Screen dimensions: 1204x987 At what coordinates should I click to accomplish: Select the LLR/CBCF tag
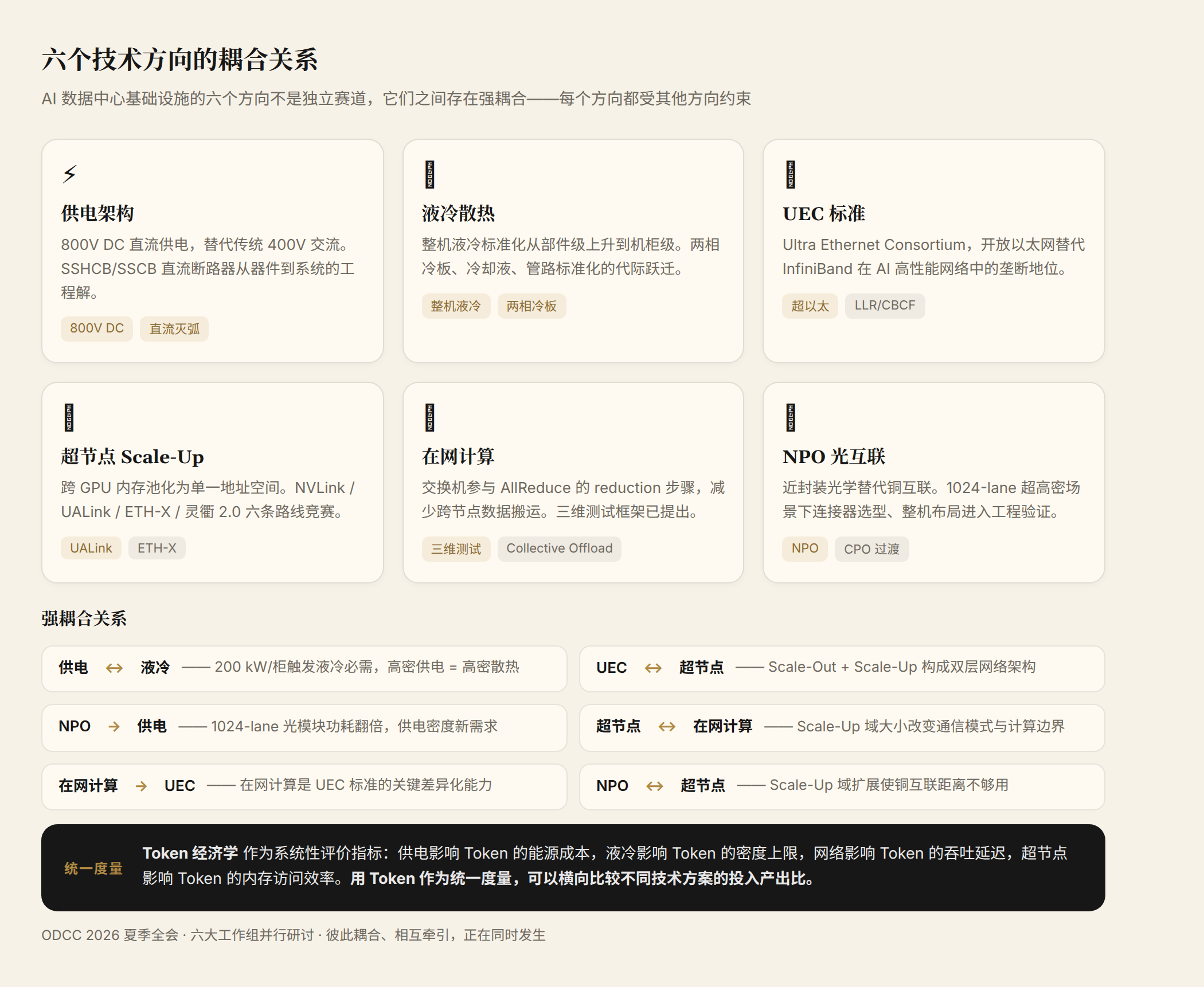pyautogui.click(x=885, y=305)
